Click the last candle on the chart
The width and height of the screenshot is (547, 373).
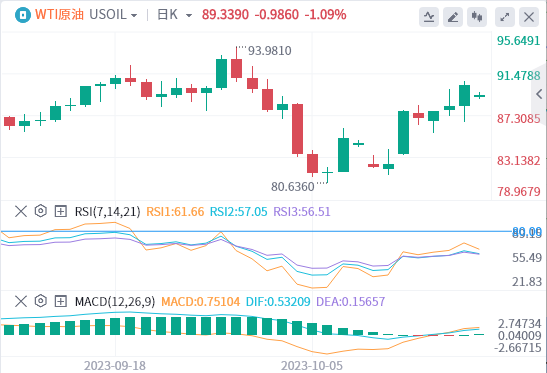[480, 96]
